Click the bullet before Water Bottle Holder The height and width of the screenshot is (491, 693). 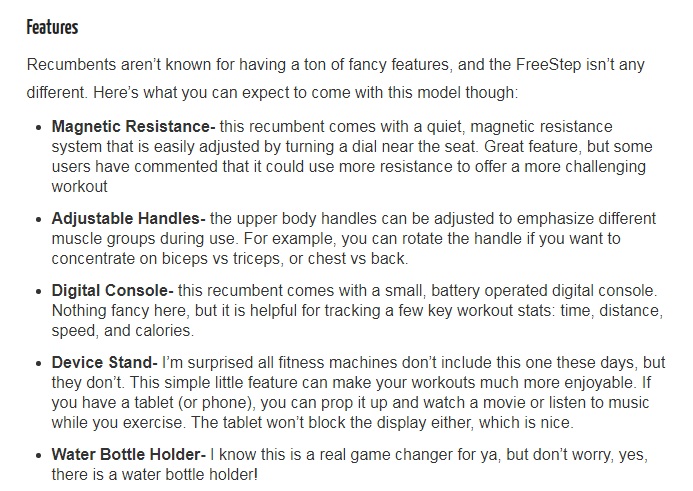click(x=39, y=456)
